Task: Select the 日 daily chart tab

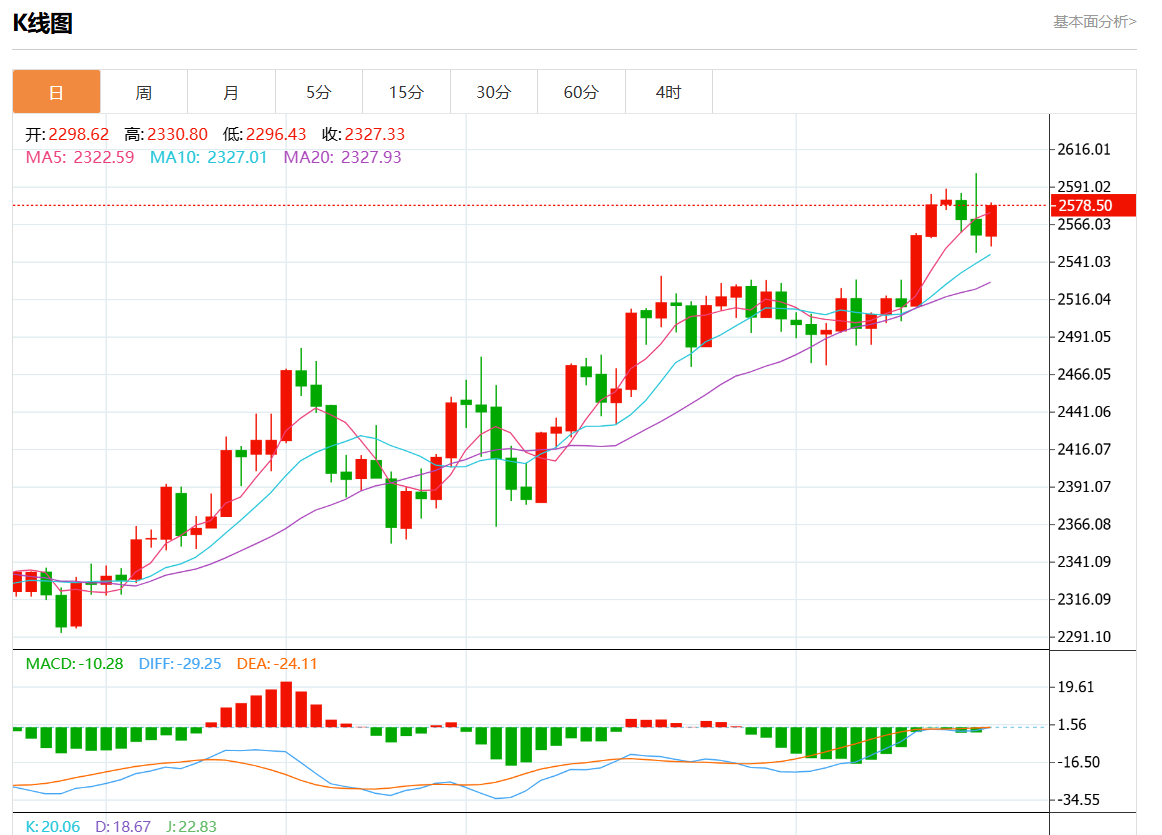Action: 56,92
